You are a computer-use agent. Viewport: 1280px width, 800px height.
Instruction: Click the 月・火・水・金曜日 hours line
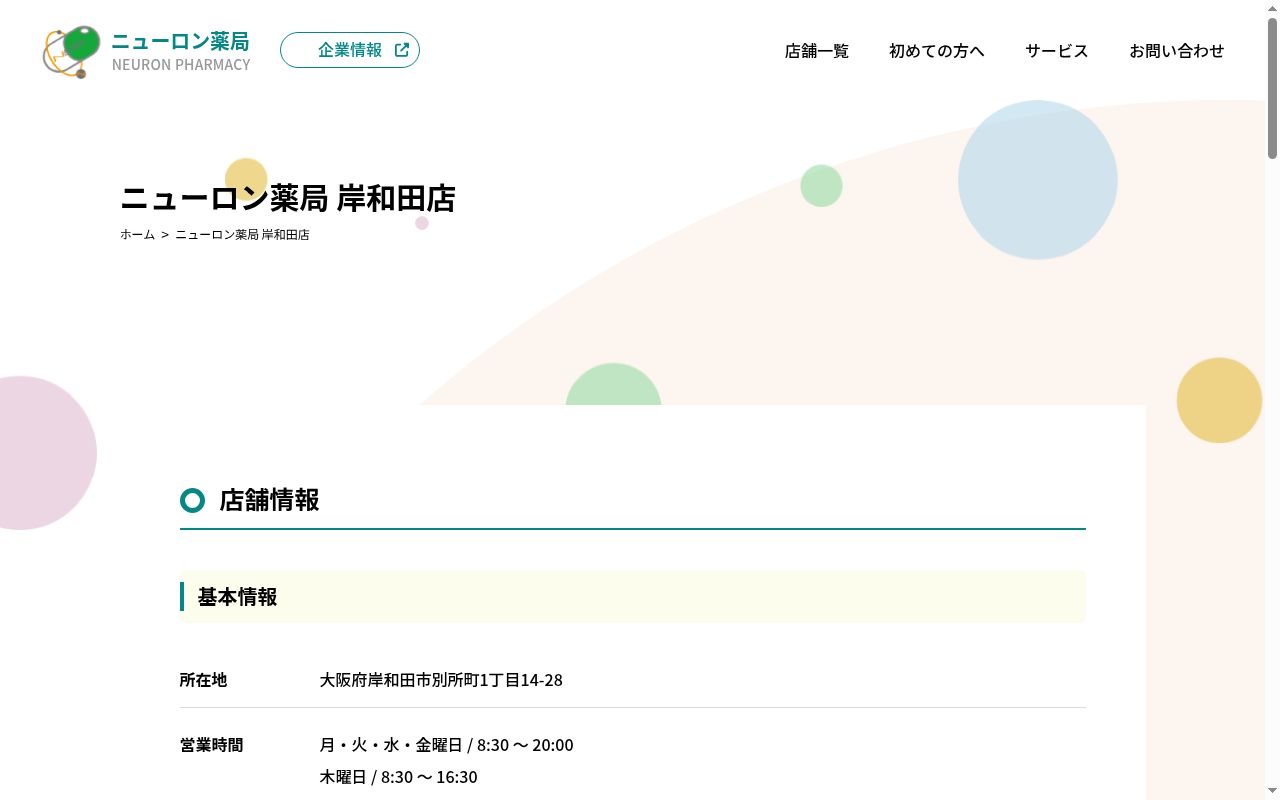click(447, 745)
